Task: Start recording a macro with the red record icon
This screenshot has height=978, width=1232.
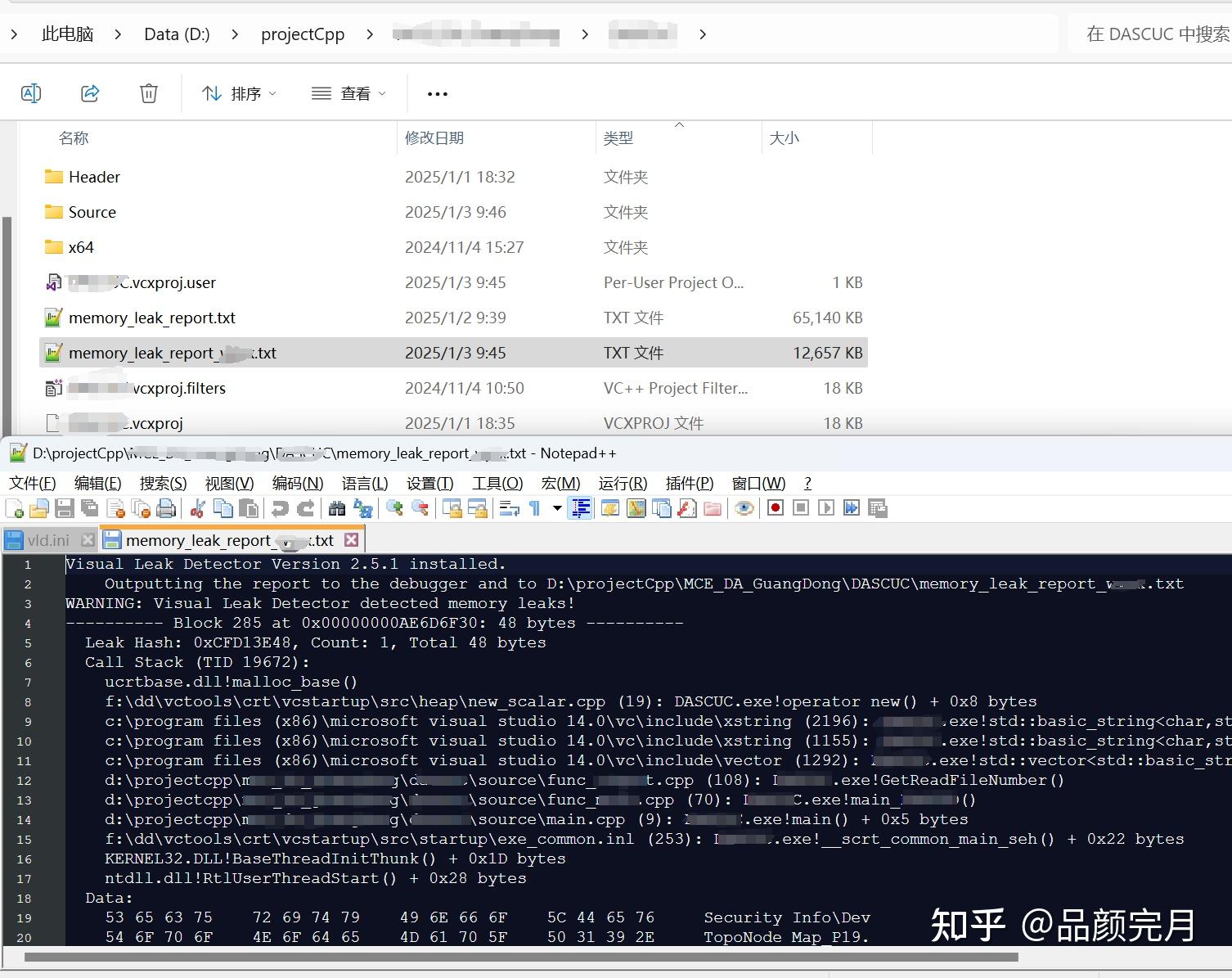Action: click(775, 507)
